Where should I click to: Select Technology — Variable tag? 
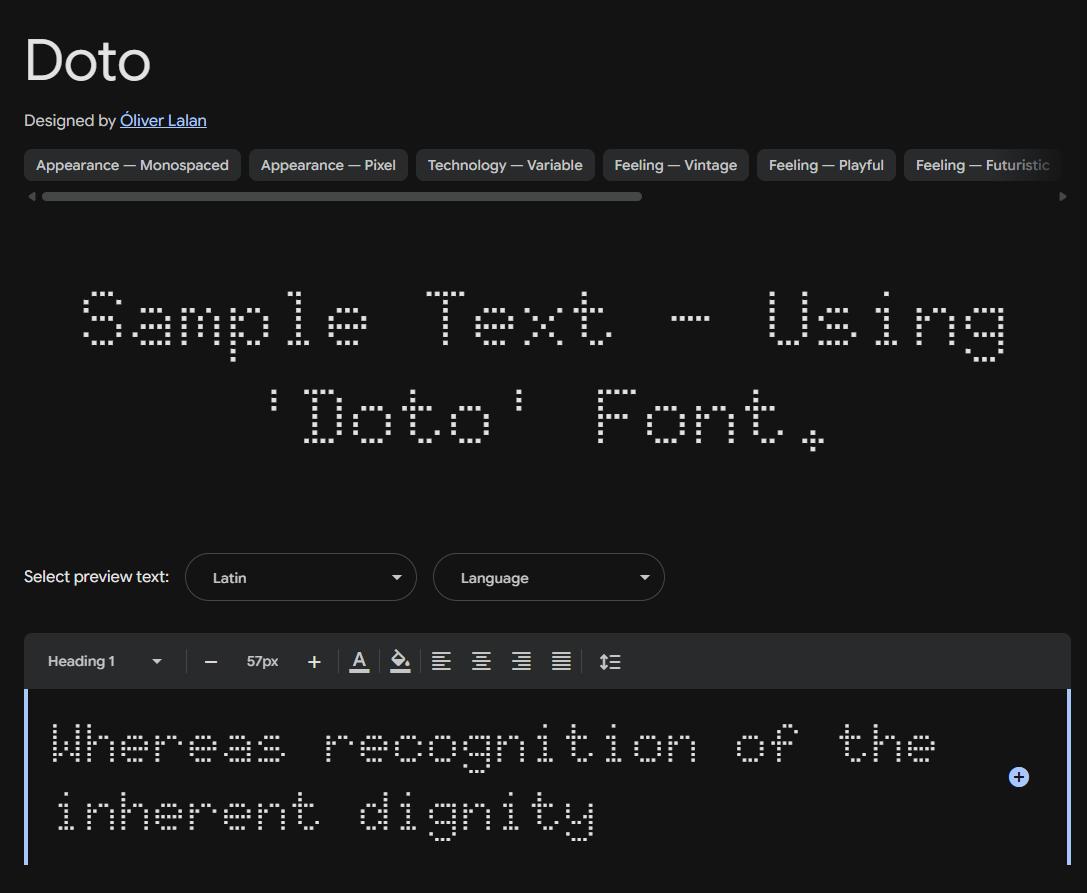point(505,165)
